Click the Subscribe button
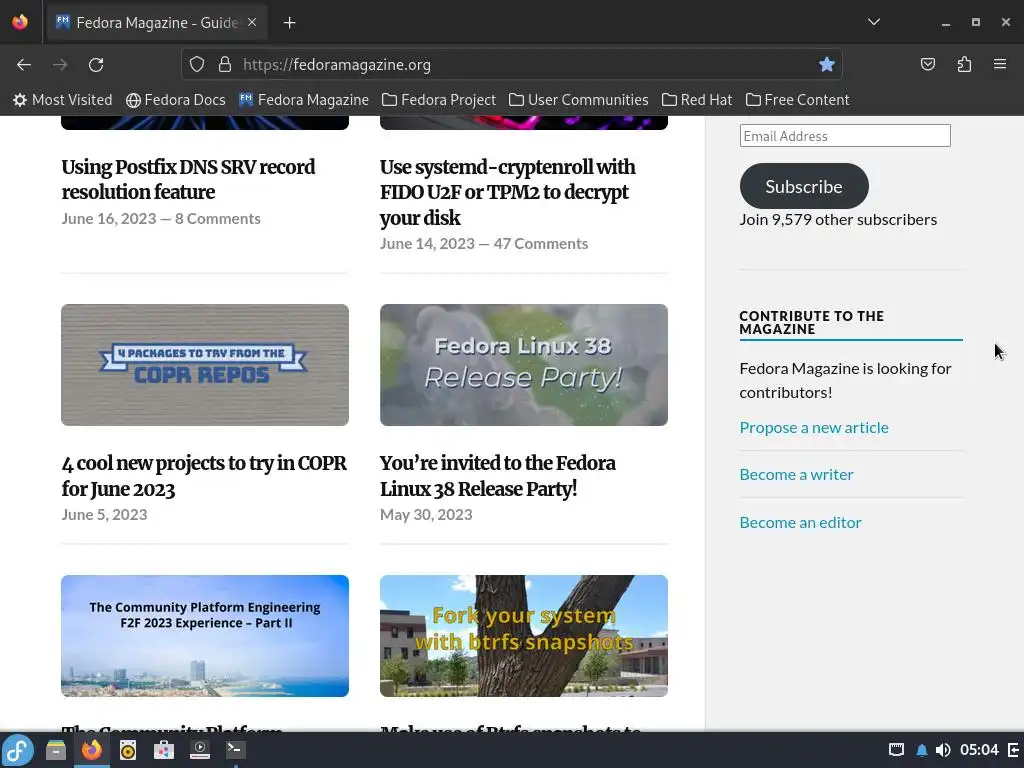The height and width of the screenshot is (768, 1024). pos(804,186)
